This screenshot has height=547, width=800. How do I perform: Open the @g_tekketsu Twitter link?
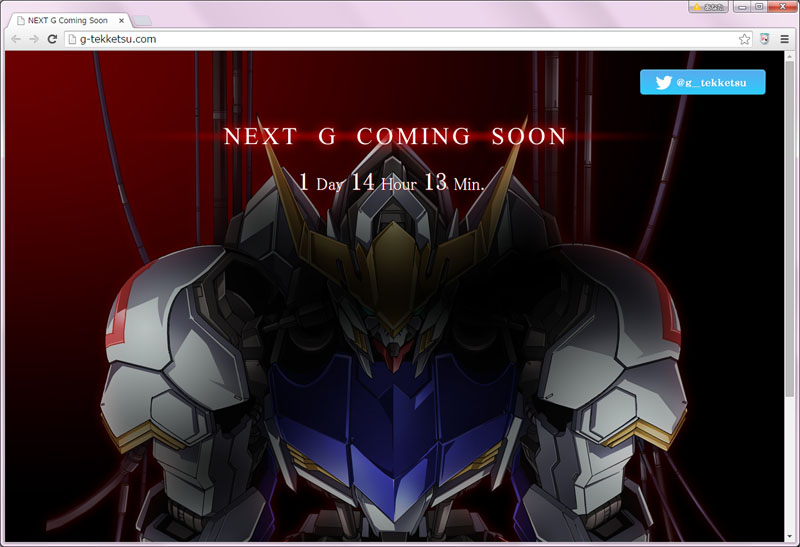pos(703,82)
